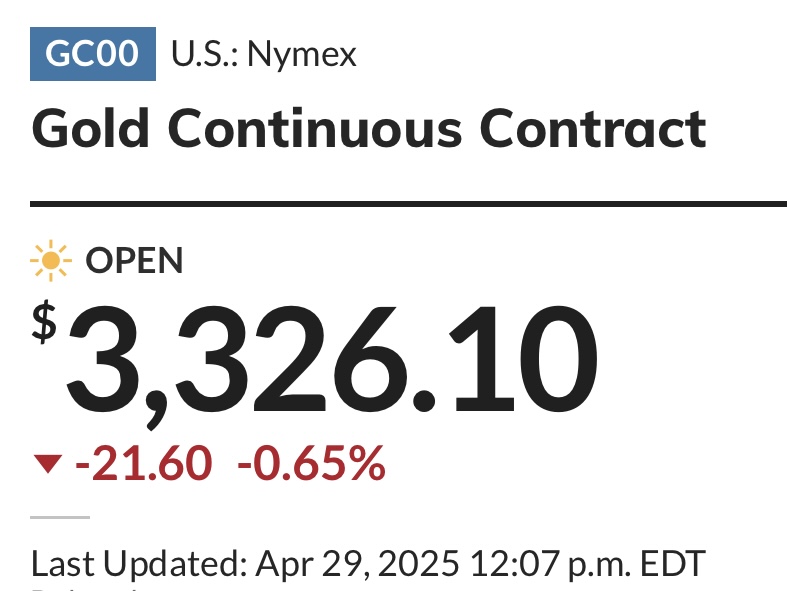Click the Gold Continuous Contract heading
The height and width of the screenshot is (591, 787).
click(x=369, y=129)
